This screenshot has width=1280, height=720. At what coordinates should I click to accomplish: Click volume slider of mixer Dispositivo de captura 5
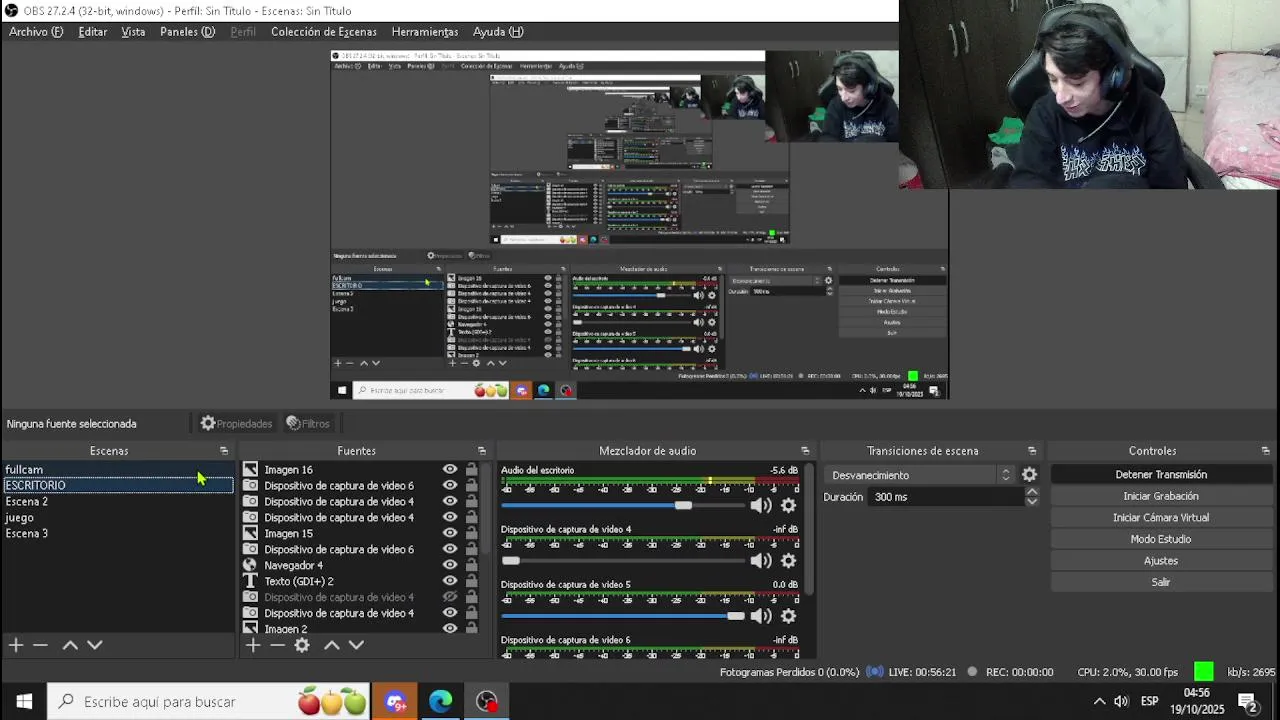622,616
